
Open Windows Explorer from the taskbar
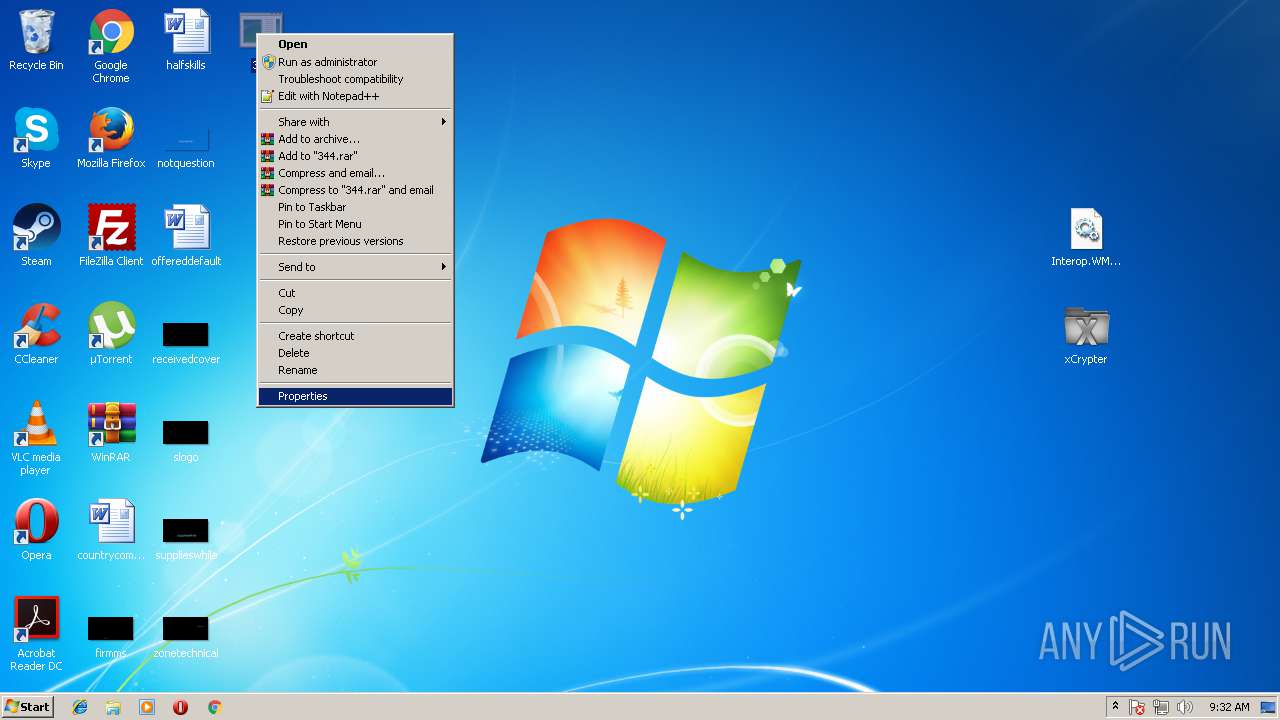coord(113,707)
